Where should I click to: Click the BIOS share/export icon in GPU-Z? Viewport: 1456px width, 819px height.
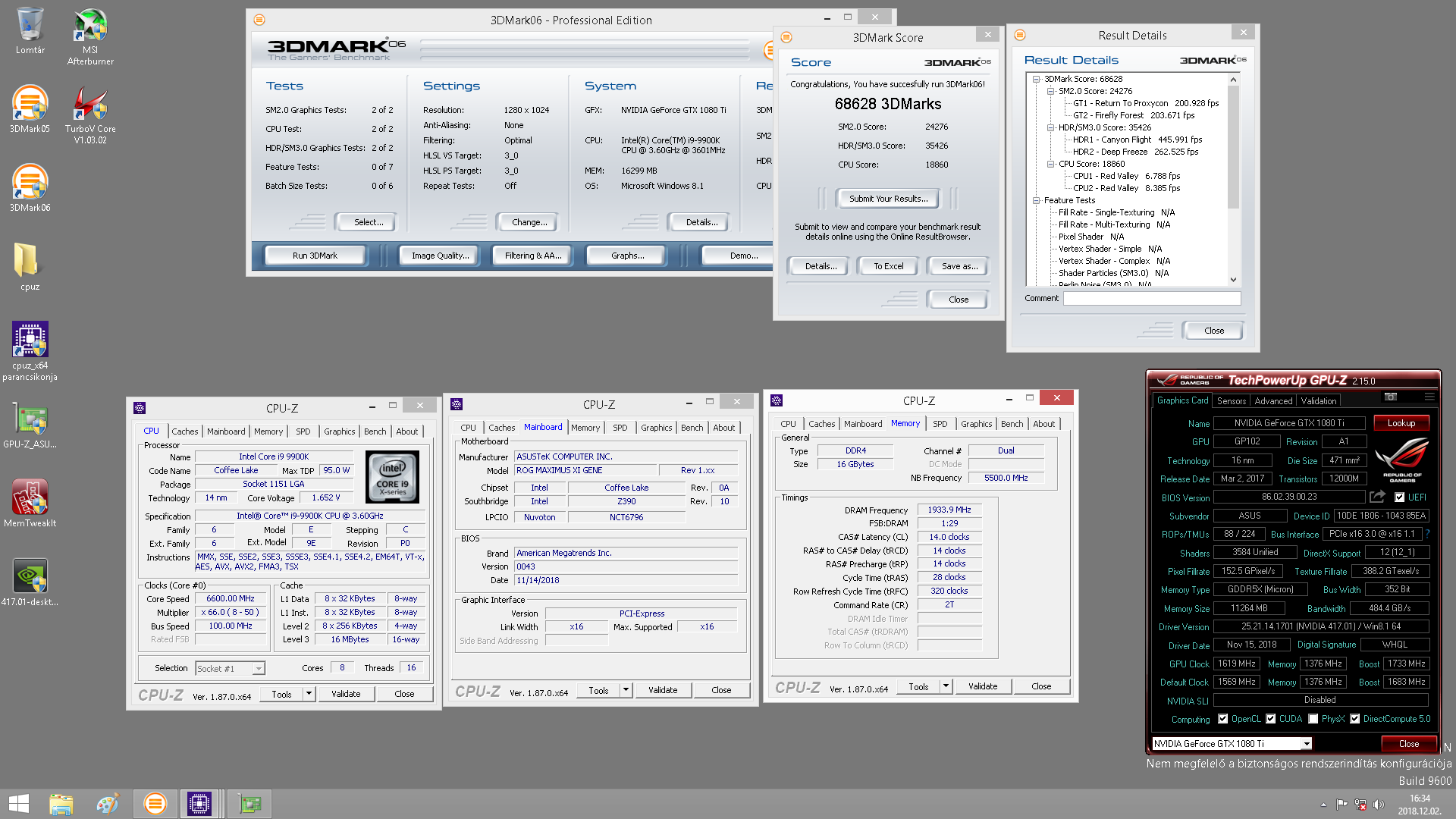1377,497
